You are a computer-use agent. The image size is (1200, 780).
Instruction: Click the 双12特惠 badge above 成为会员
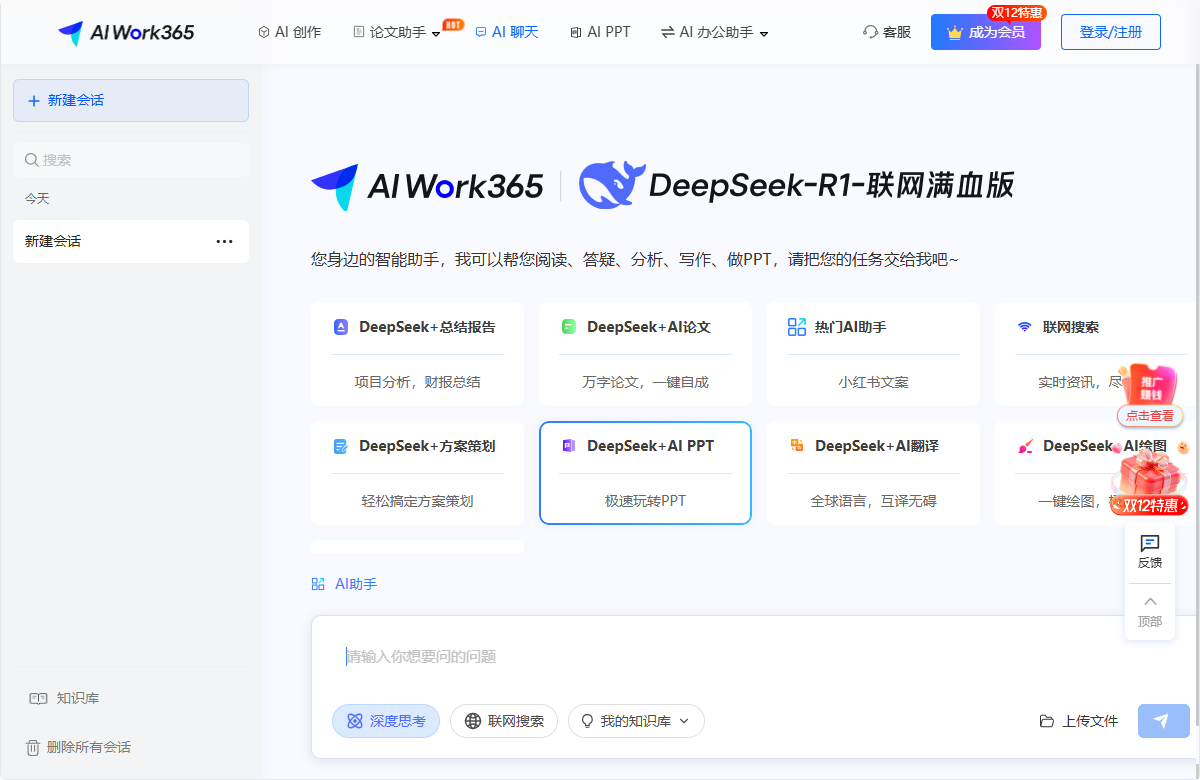click(x=1016, y=12)
